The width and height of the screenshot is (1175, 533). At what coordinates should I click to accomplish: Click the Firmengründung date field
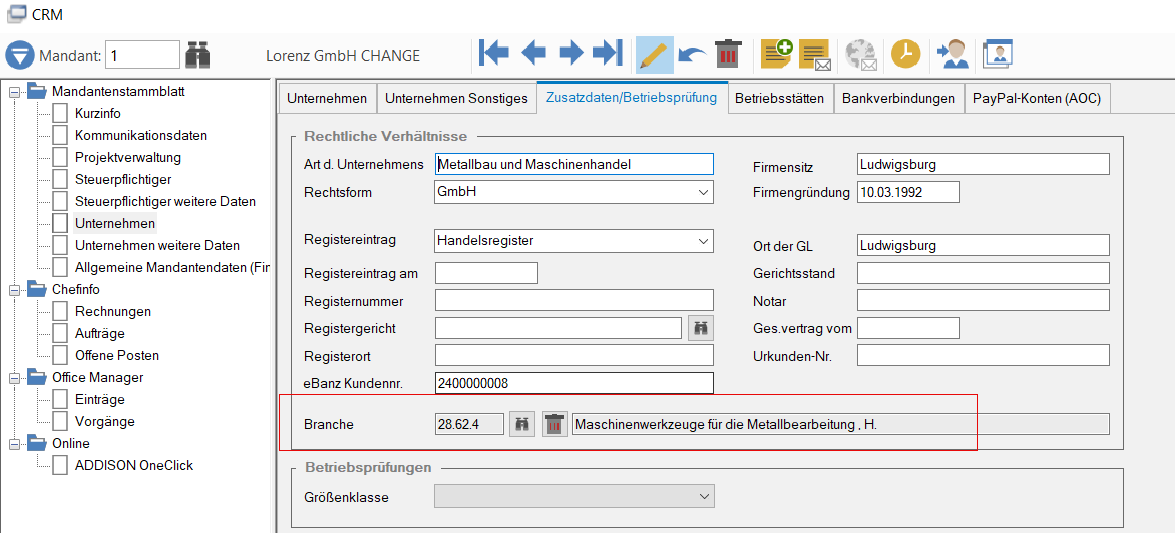908,192
